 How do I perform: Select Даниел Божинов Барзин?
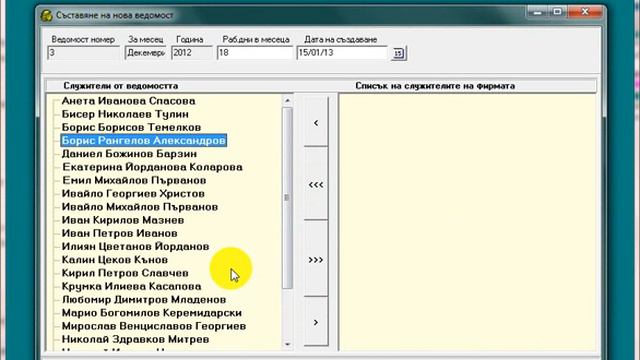coord(129,154)
